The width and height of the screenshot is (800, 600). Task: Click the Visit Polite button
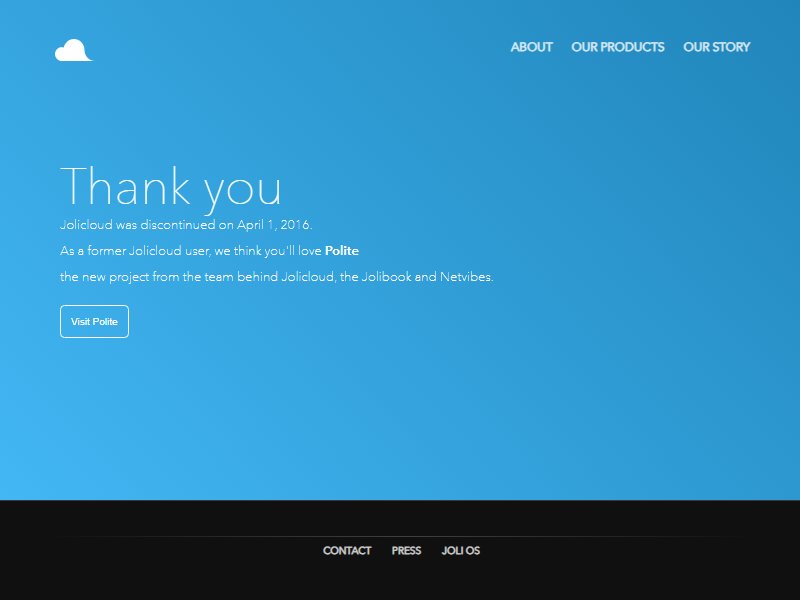[x=94, y=321]
